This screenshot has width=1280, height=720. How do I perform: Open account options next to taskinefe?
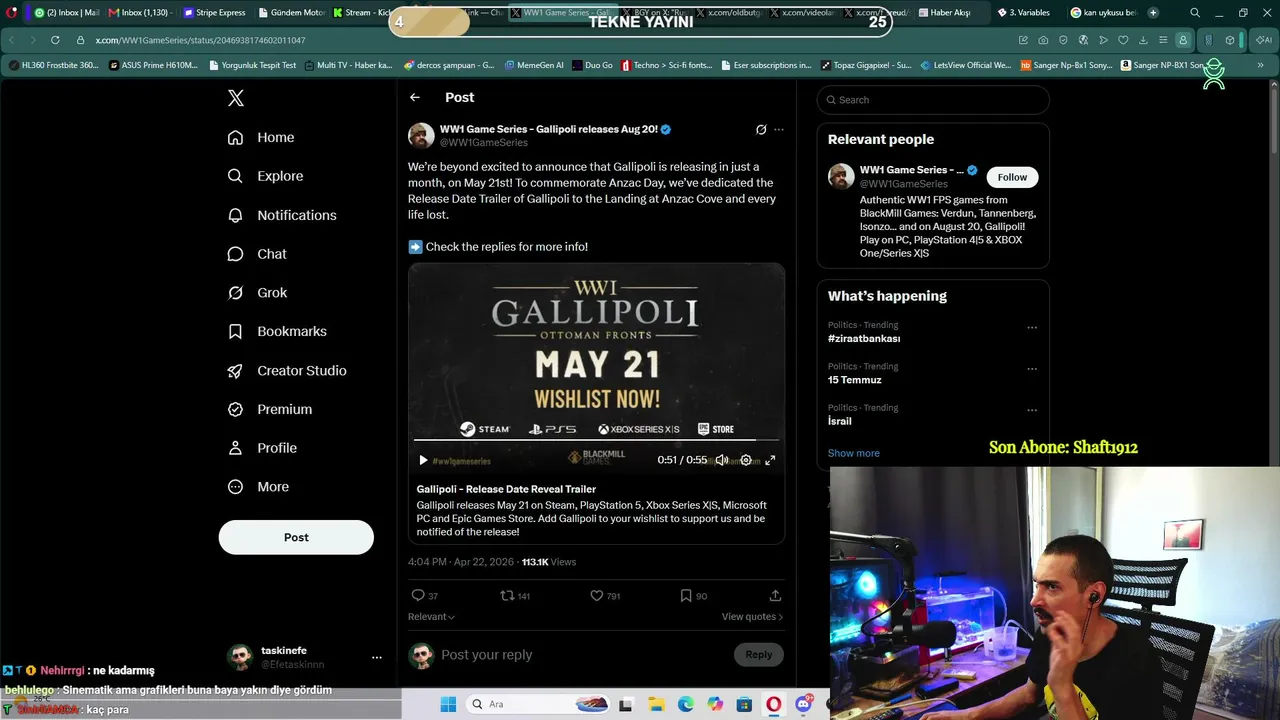(x=377, y=657)
